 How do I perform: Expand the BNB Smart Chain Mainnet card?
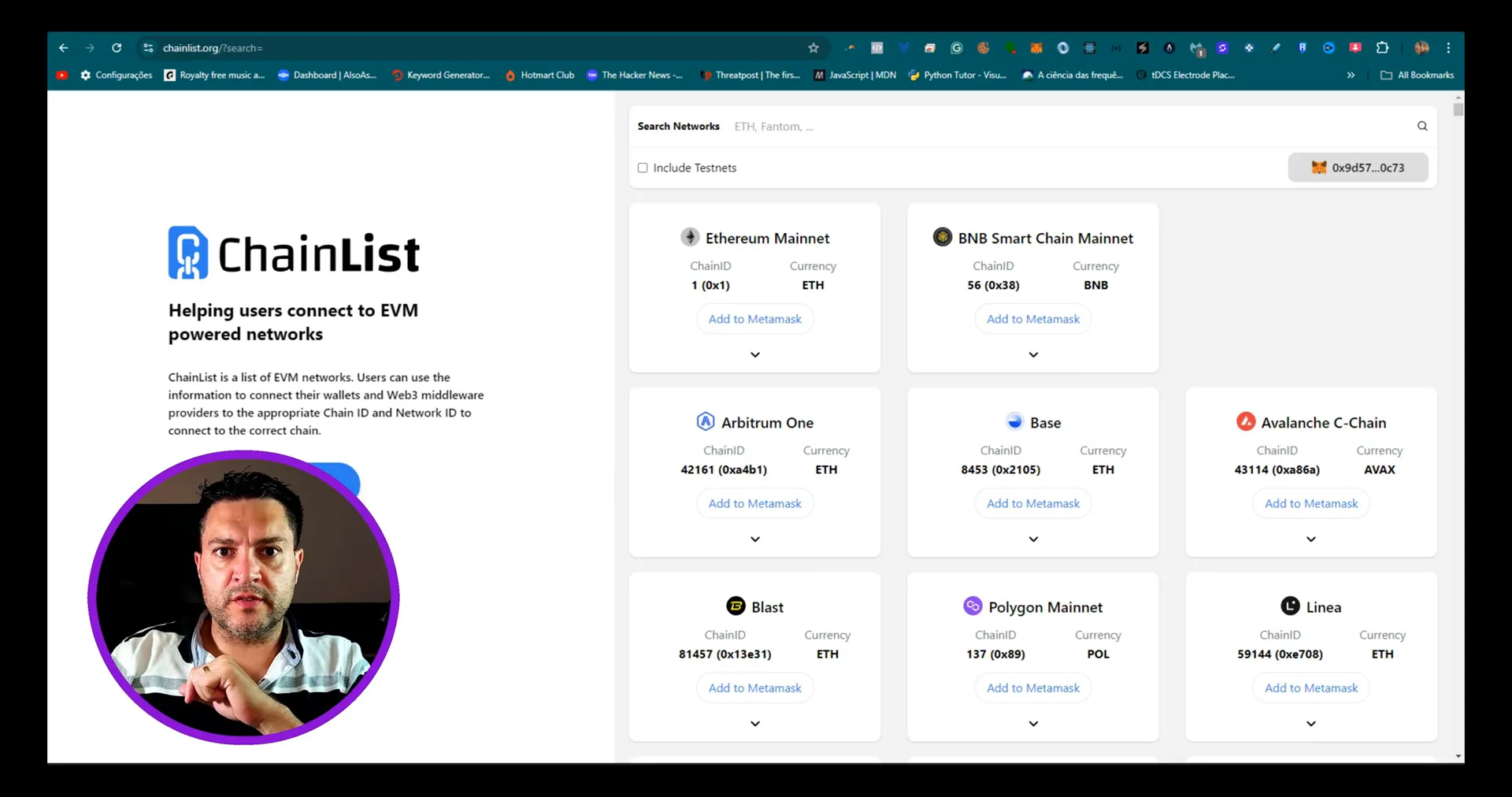pos(1033,354)
